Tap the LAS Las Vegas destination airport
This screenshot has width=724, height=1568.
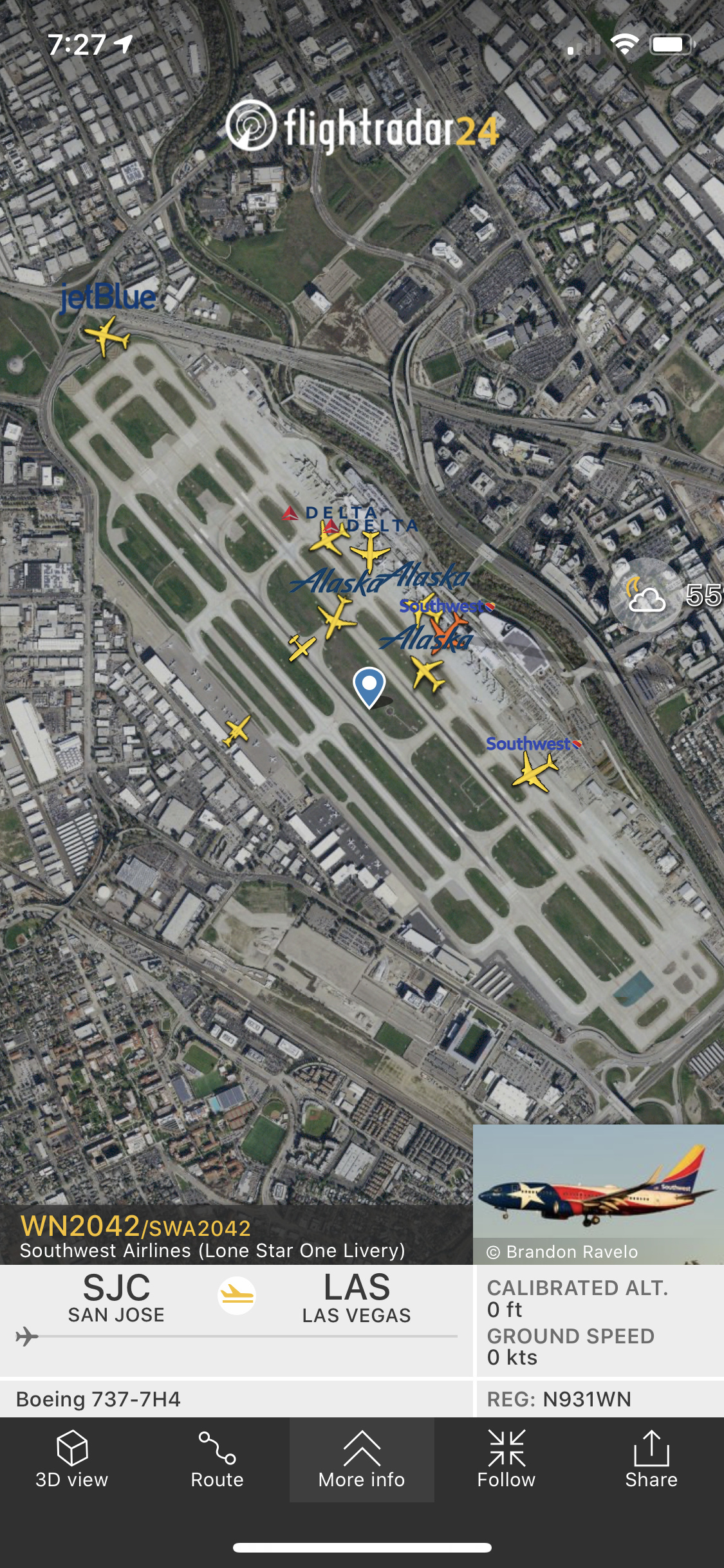coord(357,1298)
